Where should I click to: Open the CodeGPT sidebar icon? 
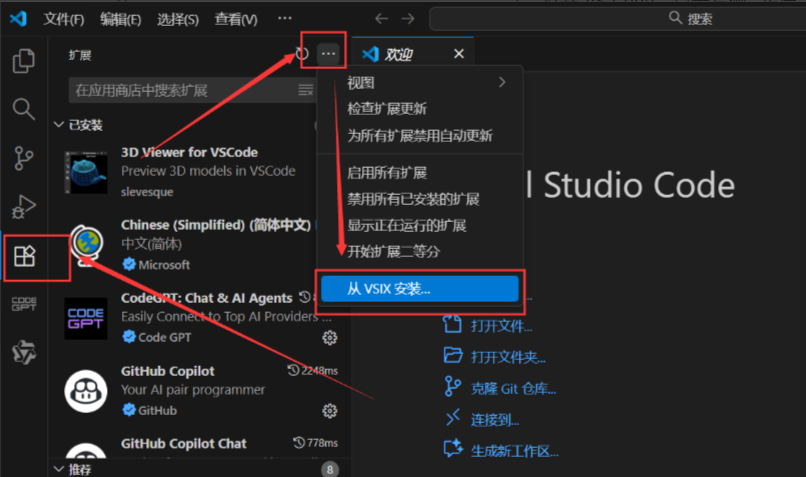click(x=24, y=304)
